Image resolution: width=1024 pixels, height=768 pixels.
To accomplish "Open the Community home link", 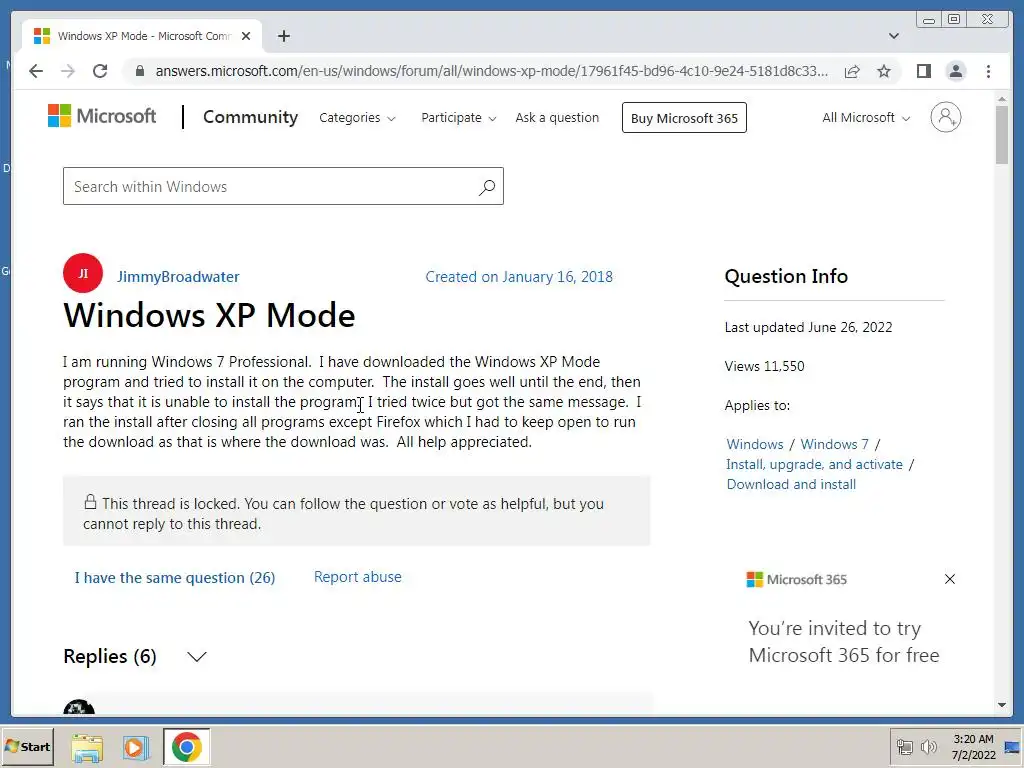I will click(x=250, y=117).
